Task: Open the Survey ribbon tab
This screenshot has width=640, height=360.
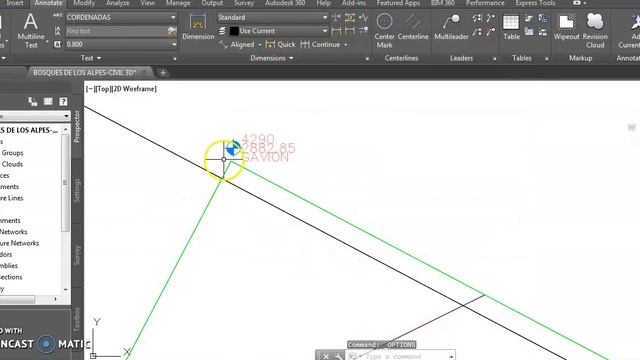Action: click(x=244, y=3)
